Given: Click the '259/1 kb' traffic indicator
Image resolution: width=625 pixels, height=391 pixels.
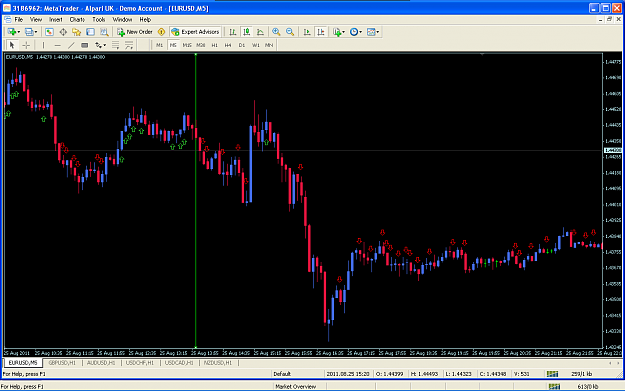Looking at the screenshot, I should pos(582,374).
